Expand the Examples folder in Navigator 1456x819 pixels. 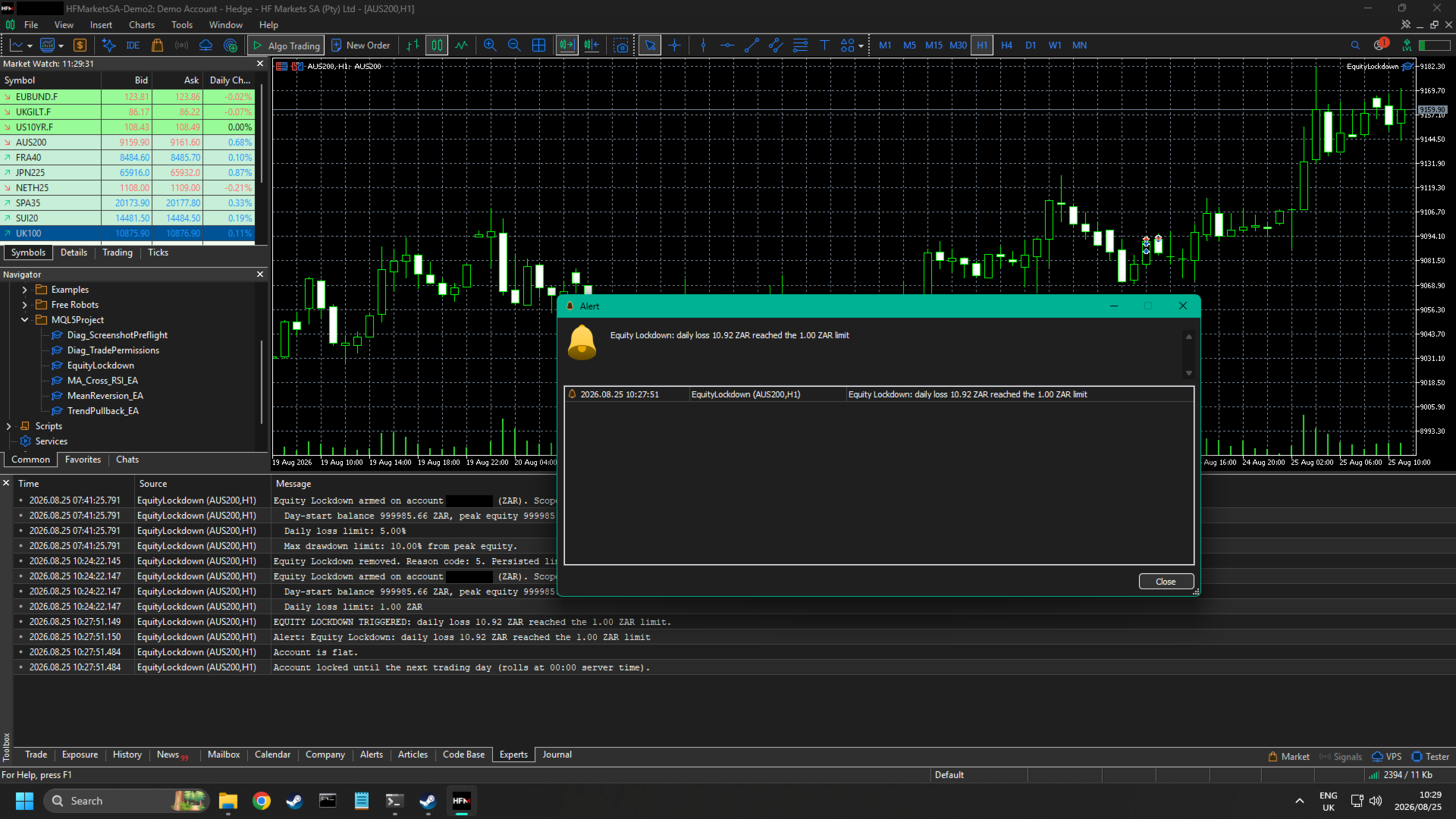click(24, 290)
